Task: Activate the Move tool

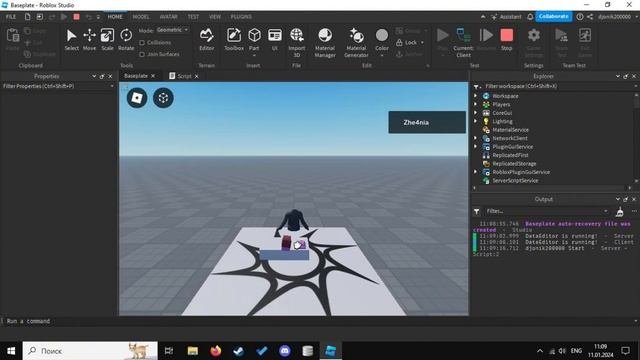Action: pos(89,40)
